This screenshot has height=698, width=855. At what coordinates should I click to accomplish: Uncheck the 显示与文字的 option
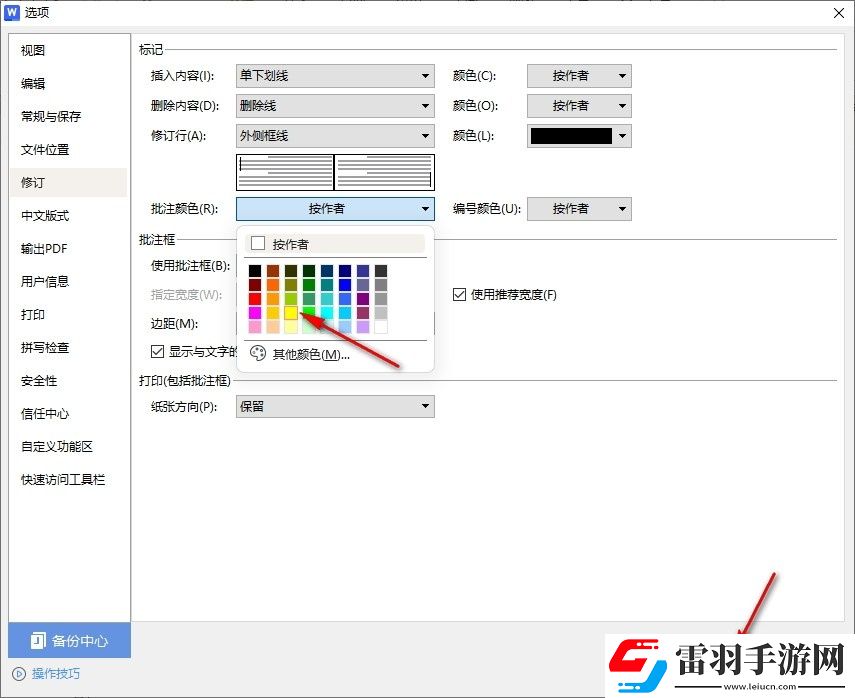(x=157, y=351)
